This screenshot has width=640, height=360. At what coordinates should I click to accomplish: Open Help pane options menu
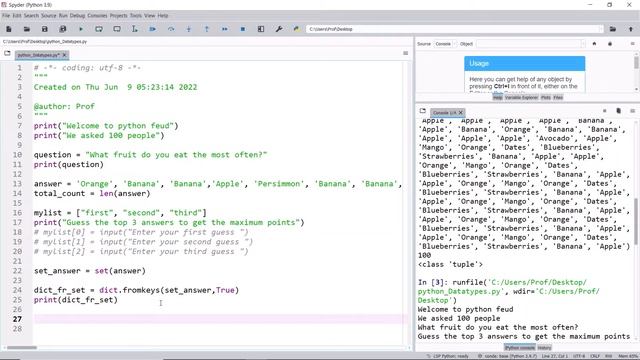point(632,44)
